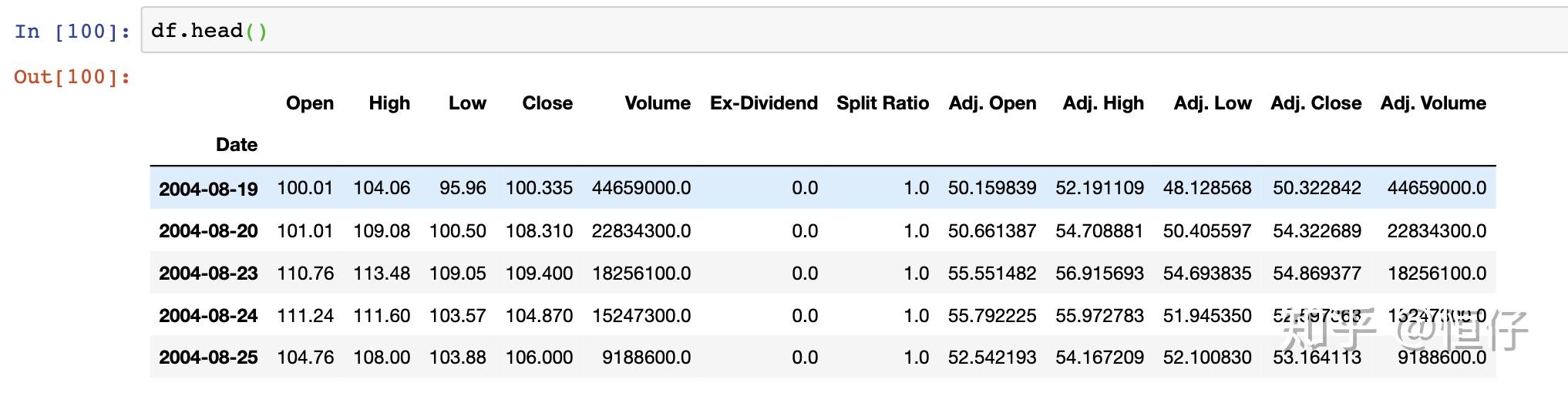Click the High value 113.48
This screenshot has height=393, width=1568.
pyautogui.click(x=382, y=274)
